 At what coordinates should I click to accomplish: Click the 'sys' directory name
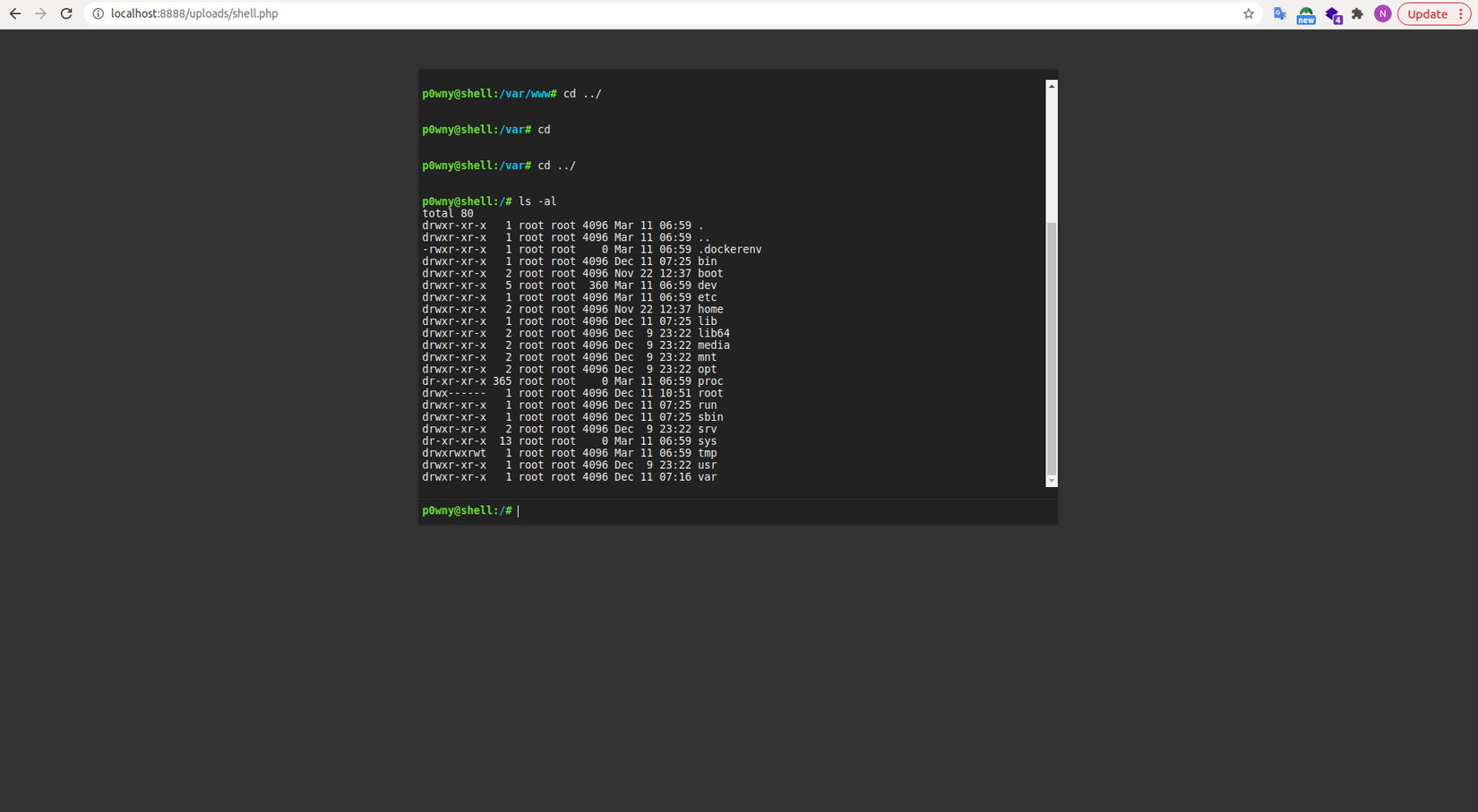click(x=708, y=441)
